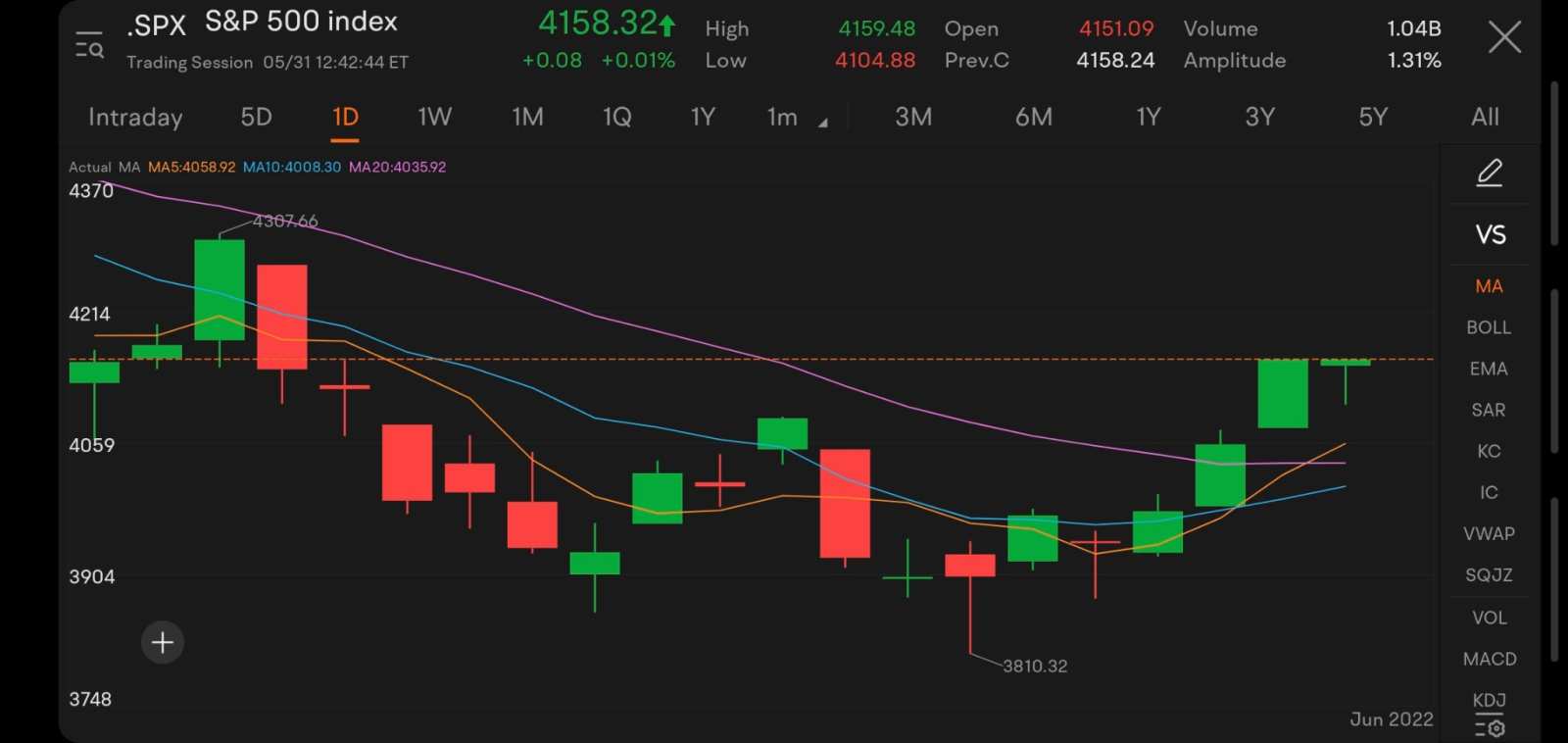Image resolution: width=1568 pixels, height=743 pixels.
Task: Tap the Volume value 1.04B
Action: tap(1413, 29)
